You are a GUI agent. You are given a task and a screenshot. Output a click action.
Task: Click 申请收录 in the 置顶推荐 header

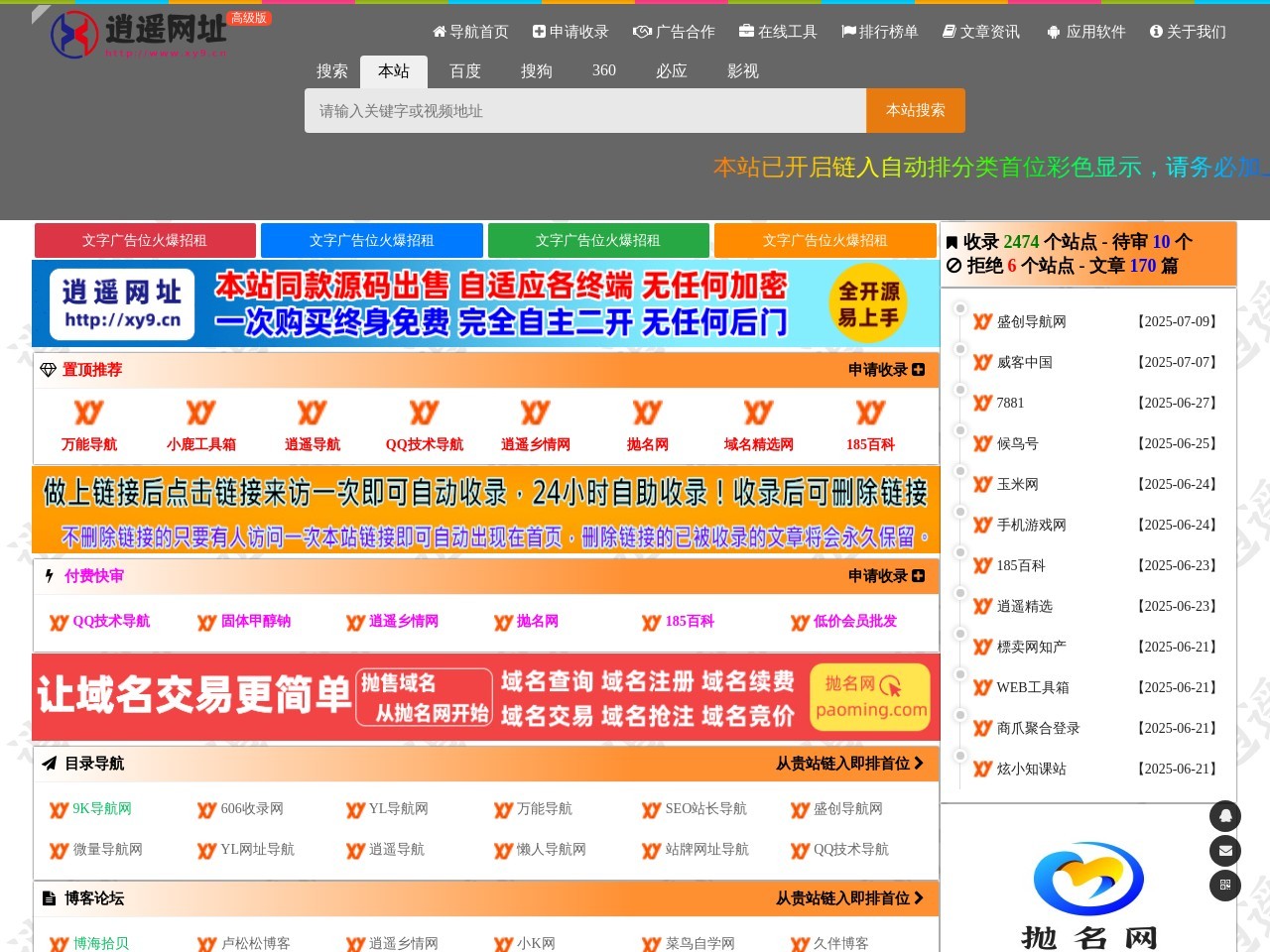(885, 370)
